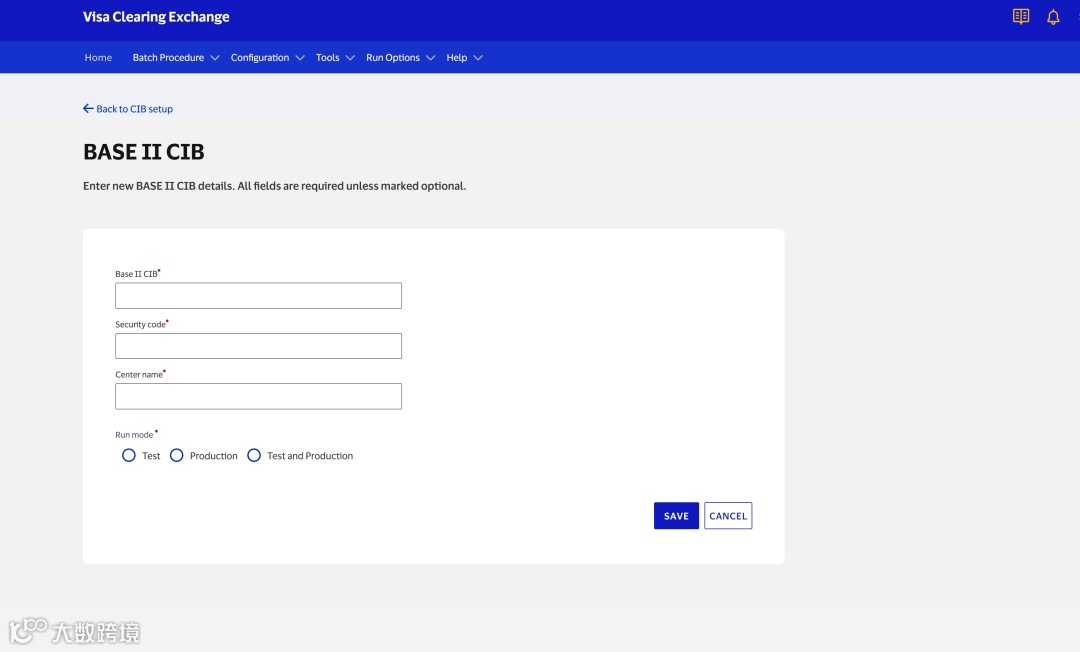This screenshot has width=1080, height=652.
Task: Expand the Help chevron
Action: point(479,58)
